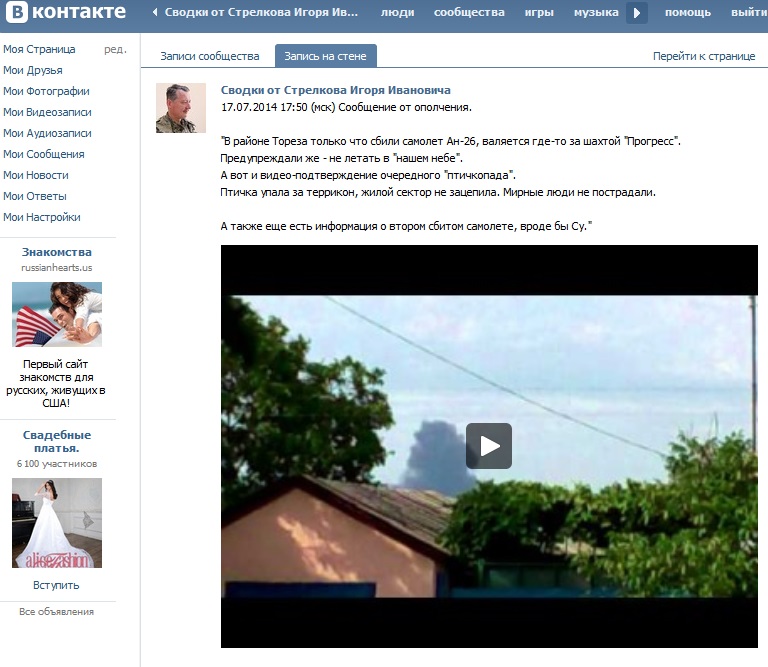The width and height of the screenshot is (768, 667).
Task: Click Вступить under wedding dresses ad
Action: click(x=56, y=585)
